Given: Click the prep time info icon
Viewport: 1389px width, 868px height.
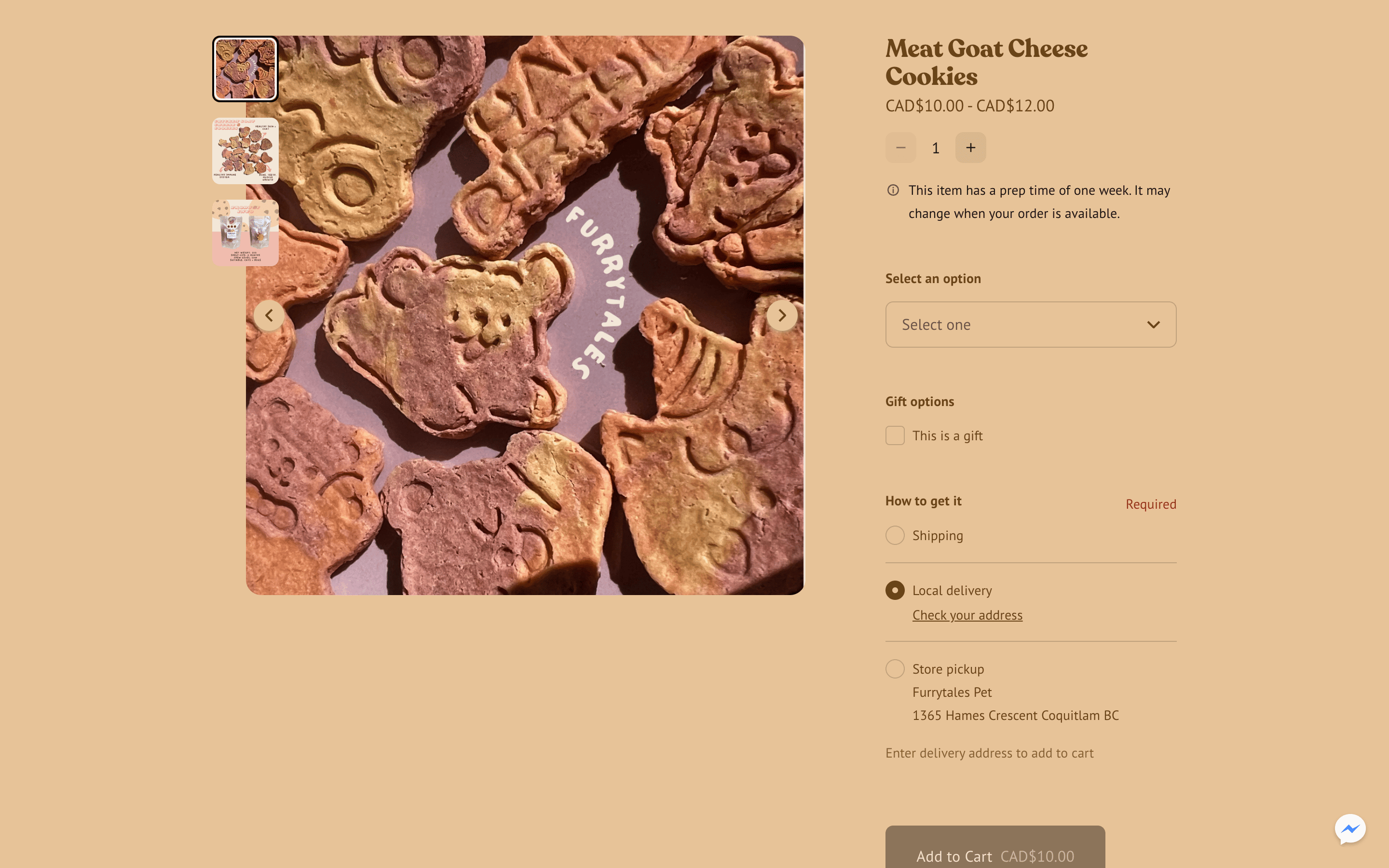Looking at the screenshot, I should [x=893, y=190].
